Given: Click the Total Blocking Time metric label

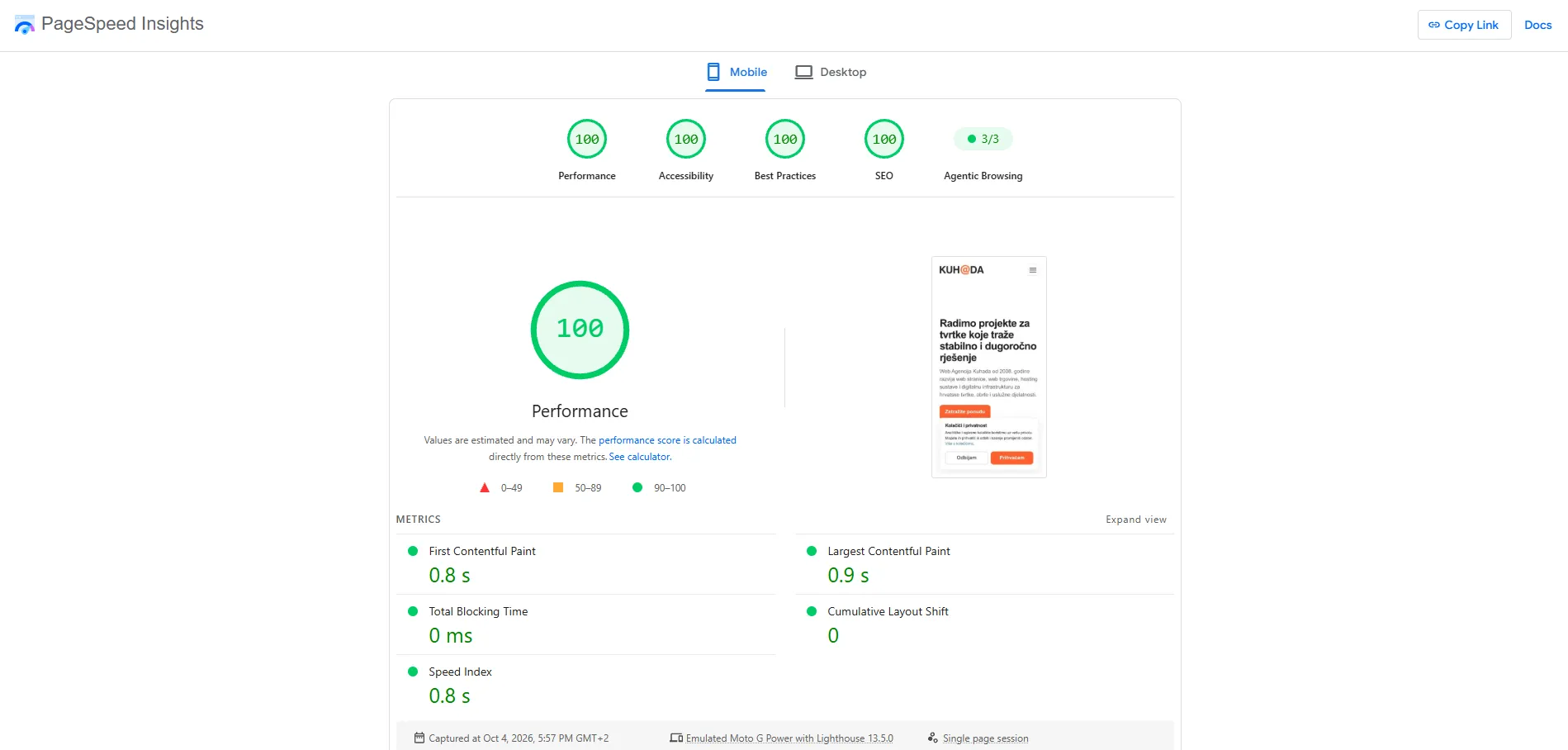Looking at the screenshot, I should 478,611.
